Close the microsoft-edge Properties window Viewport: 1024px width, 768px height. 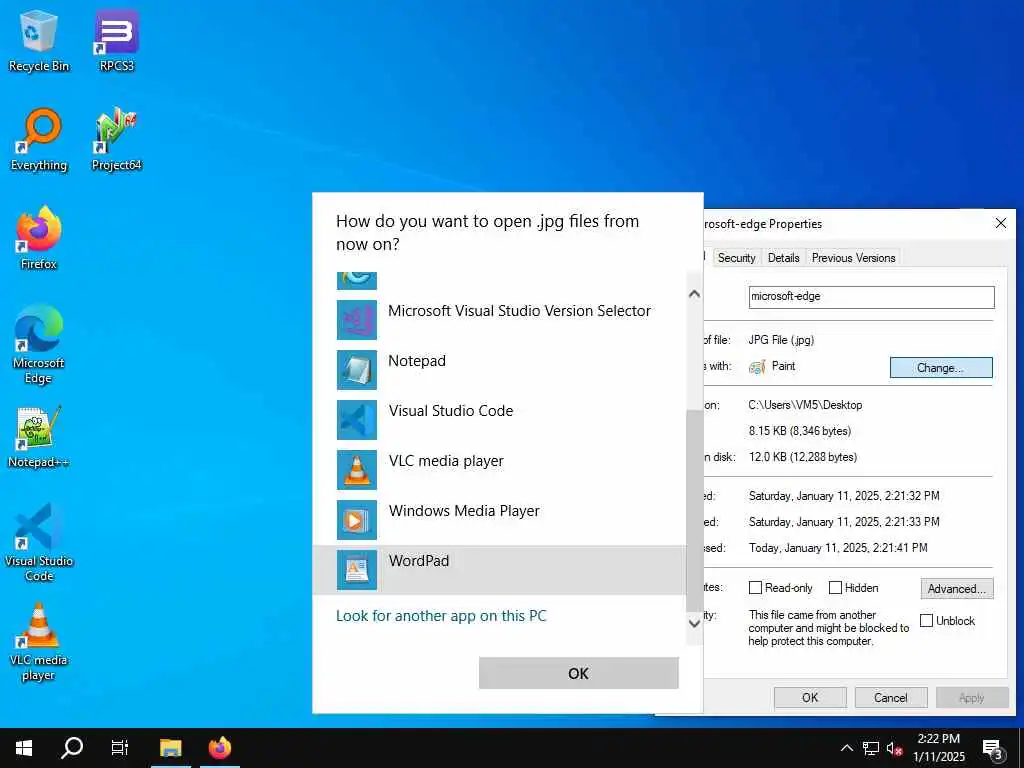[1000, 223]
